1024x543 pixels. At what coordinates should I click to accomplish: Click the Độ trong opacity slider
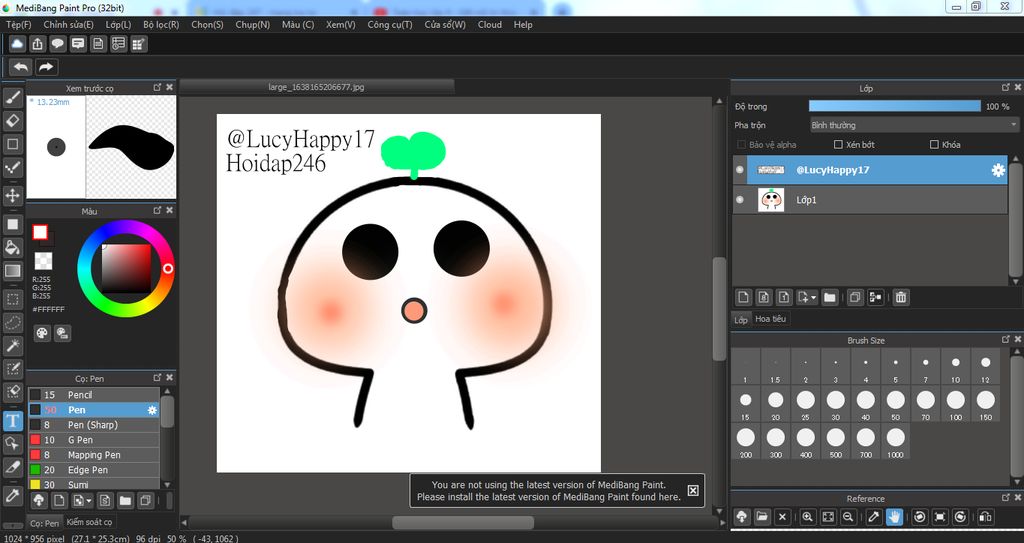895,106
